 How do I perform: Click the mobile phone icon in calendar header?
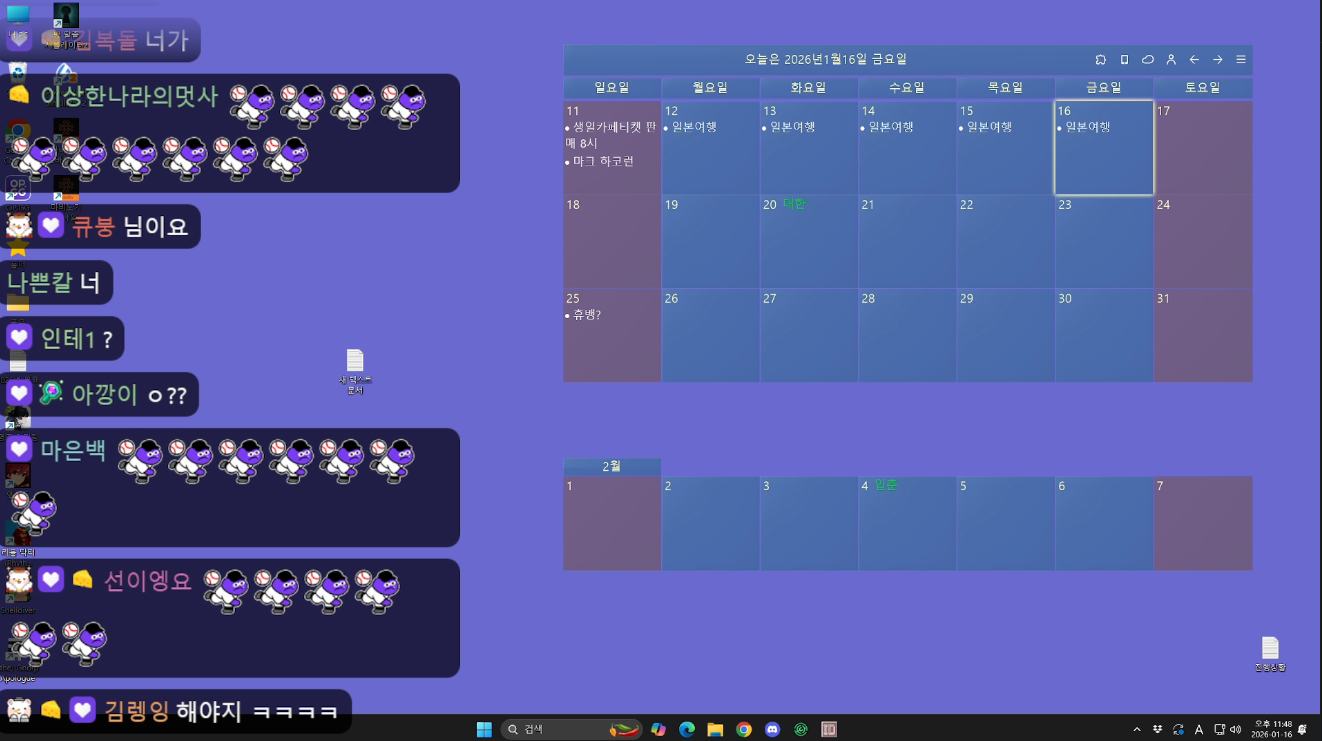[x=1124, y=60]
